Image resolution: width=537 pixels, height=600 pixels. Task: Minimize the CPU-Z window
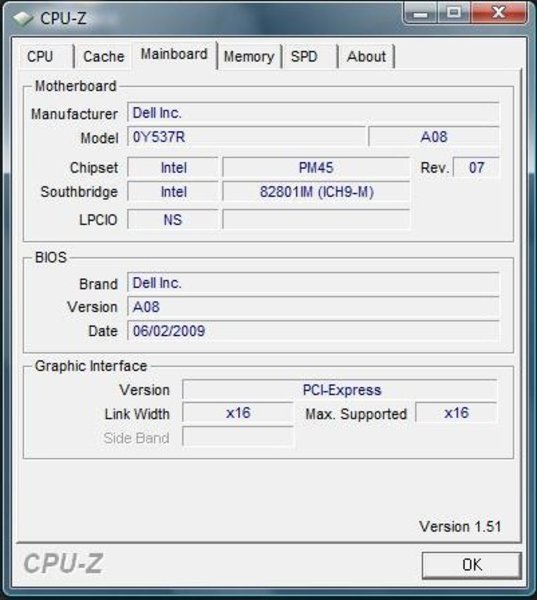click(420, 13)
